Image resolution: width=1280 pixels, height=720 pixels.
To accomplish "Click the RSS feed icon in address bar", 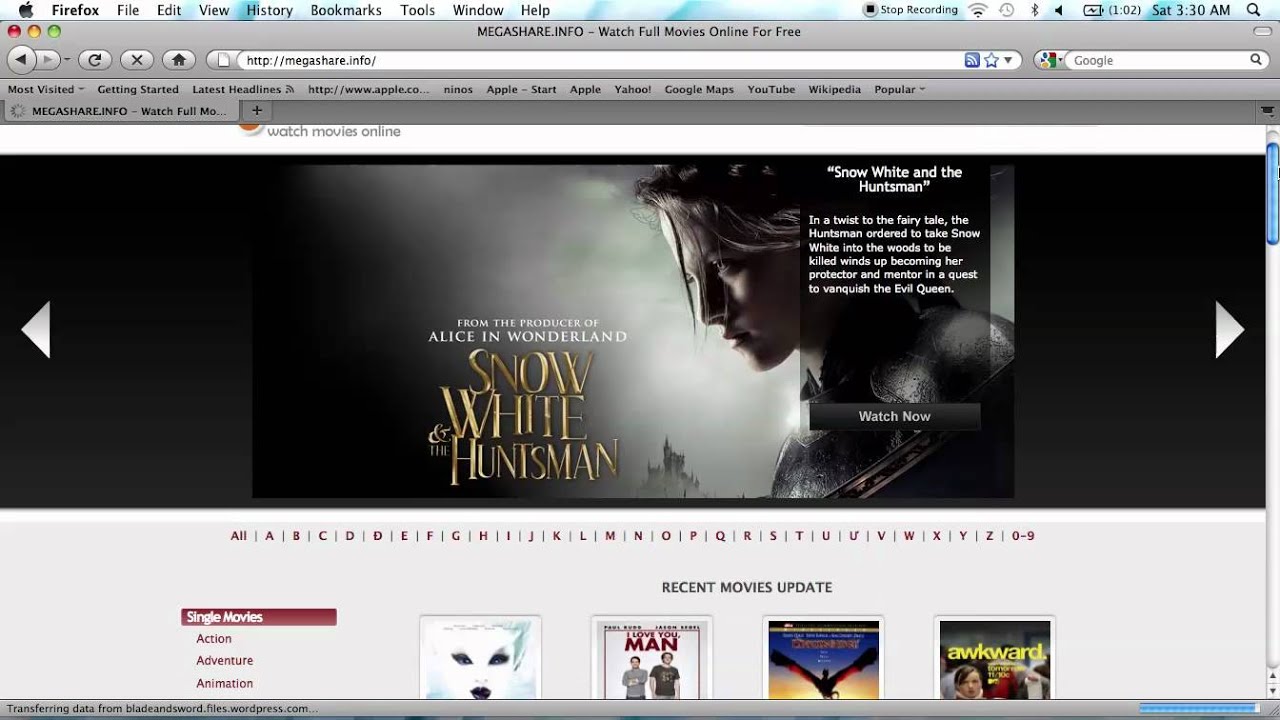I will click(x=972, y=60).
